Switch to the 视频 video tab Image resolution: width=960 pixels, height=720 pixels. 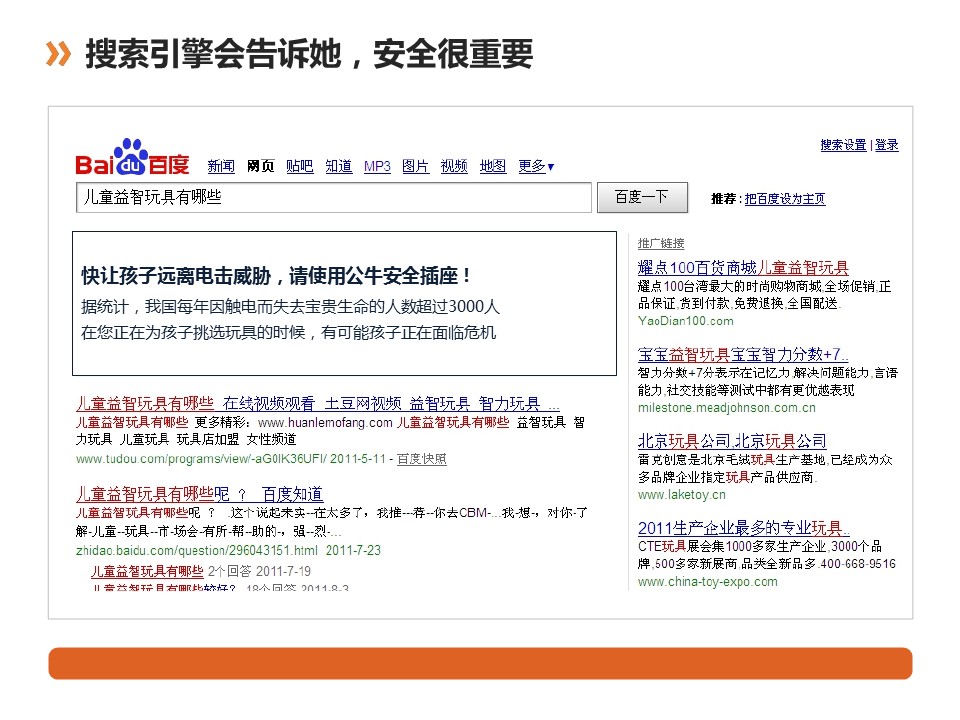click(454, 167)
